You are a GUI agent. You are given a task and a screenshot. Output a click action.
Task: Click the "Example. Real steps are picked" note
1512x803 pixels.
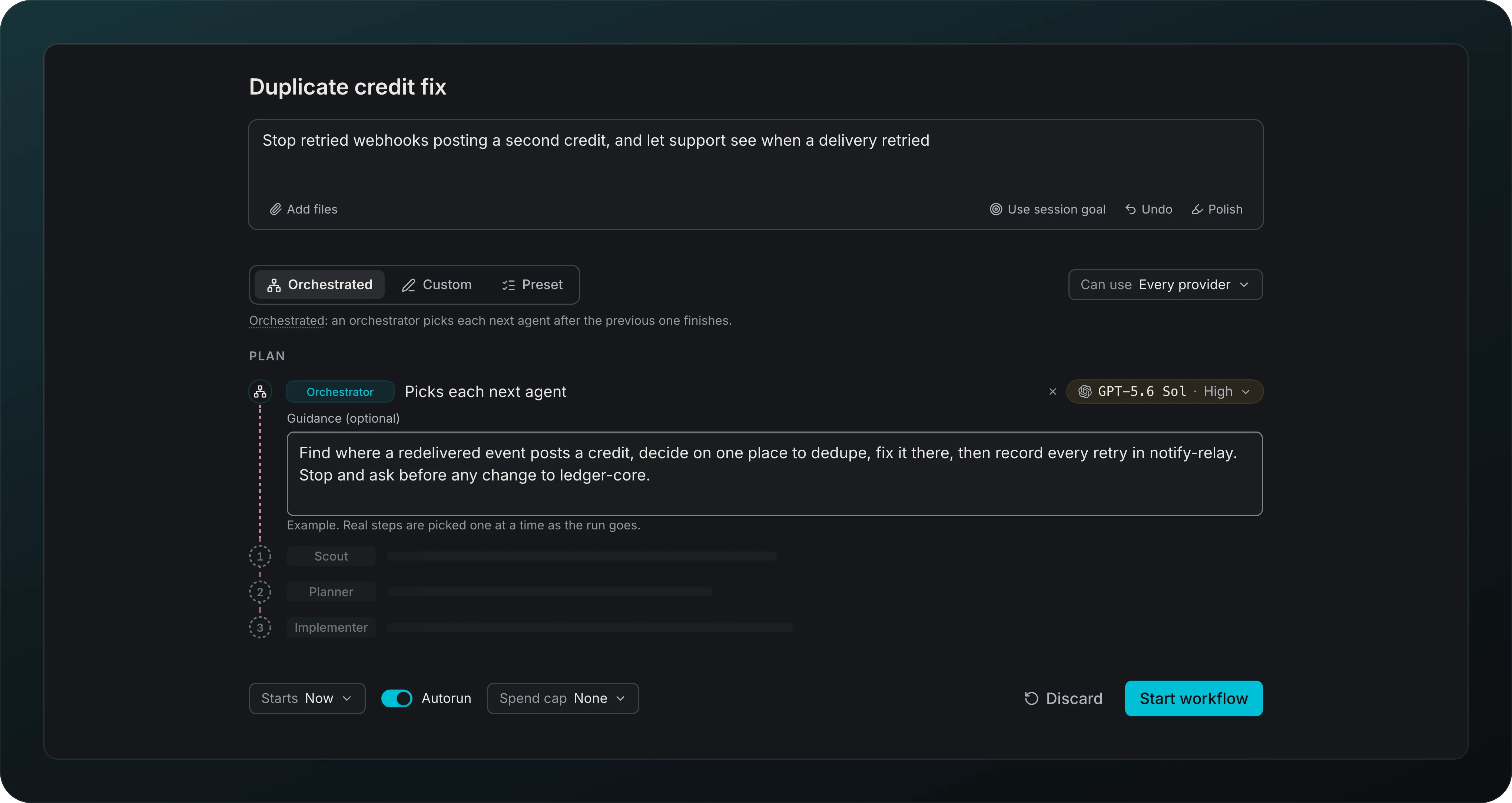(x=464, y=525)
